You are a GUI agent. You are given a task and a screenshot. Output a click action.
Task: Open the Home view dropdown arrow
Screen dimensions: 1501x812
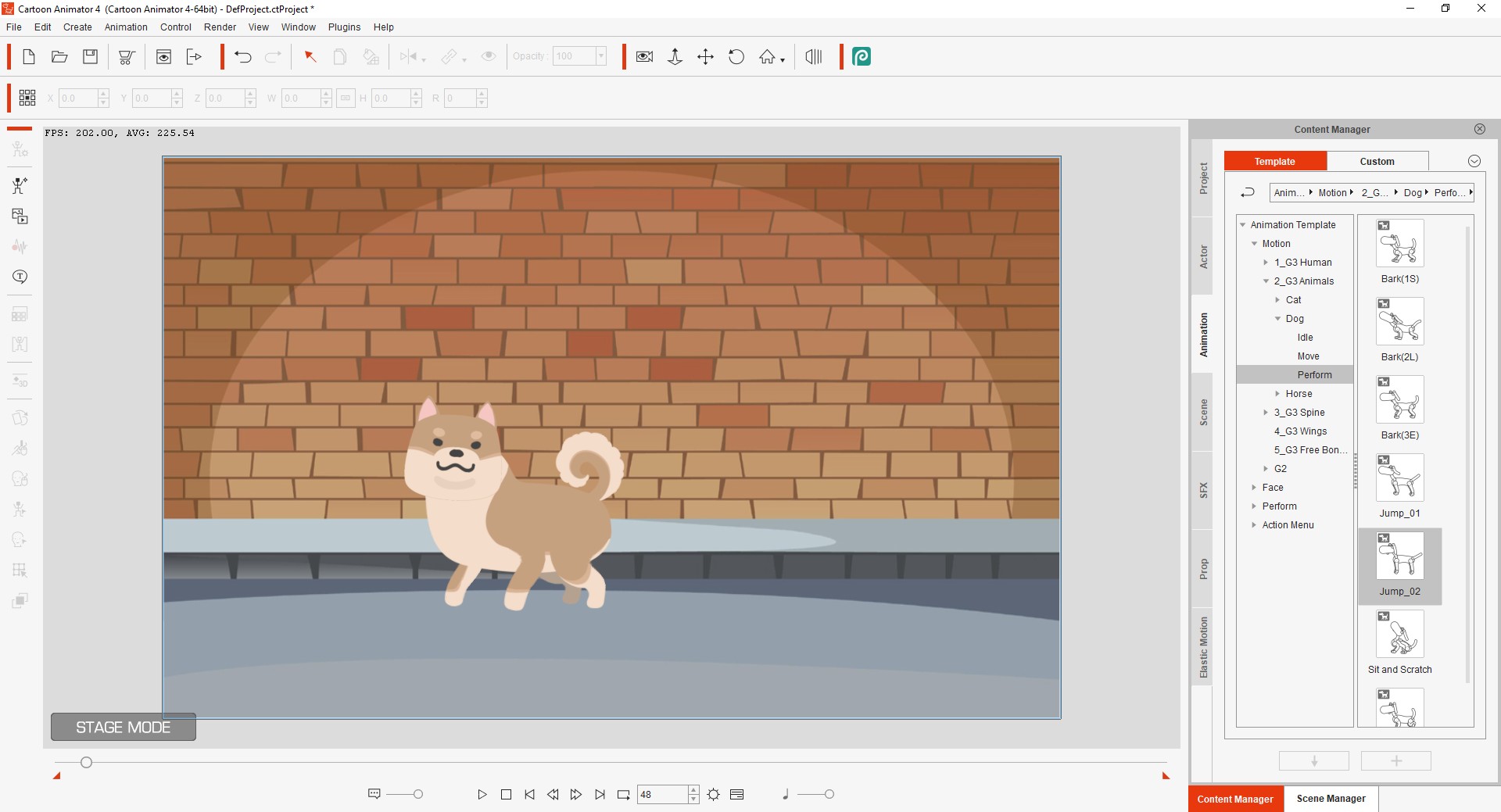tap(783, 60)
